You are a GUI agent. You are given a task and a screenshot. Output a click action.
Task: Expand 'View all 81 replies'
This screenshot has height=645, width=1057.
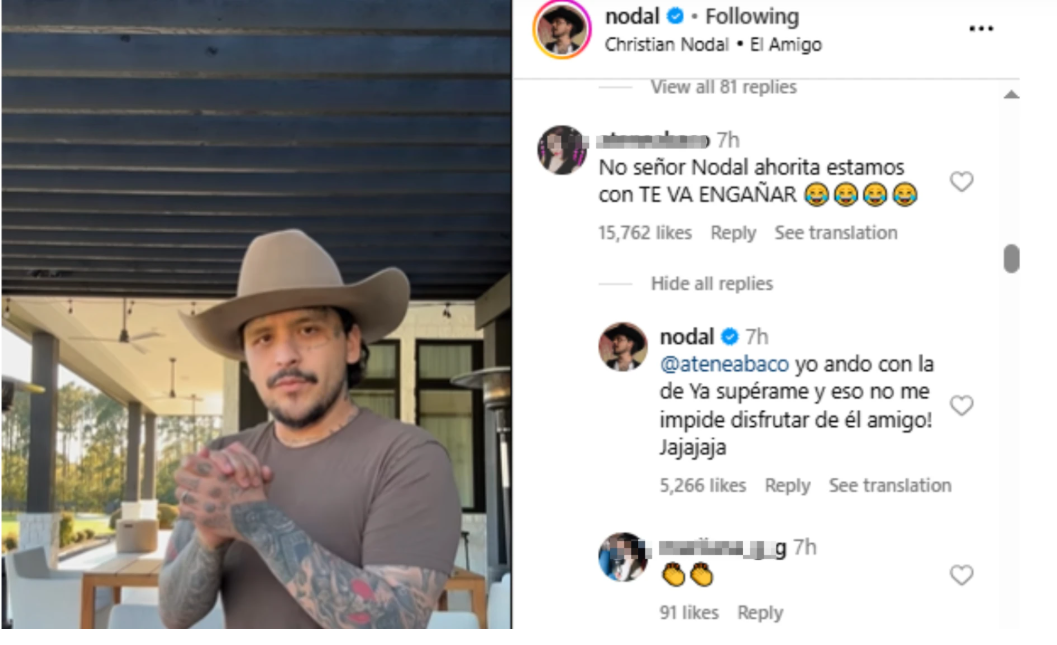pyautogui.click(x=723, y=87)
